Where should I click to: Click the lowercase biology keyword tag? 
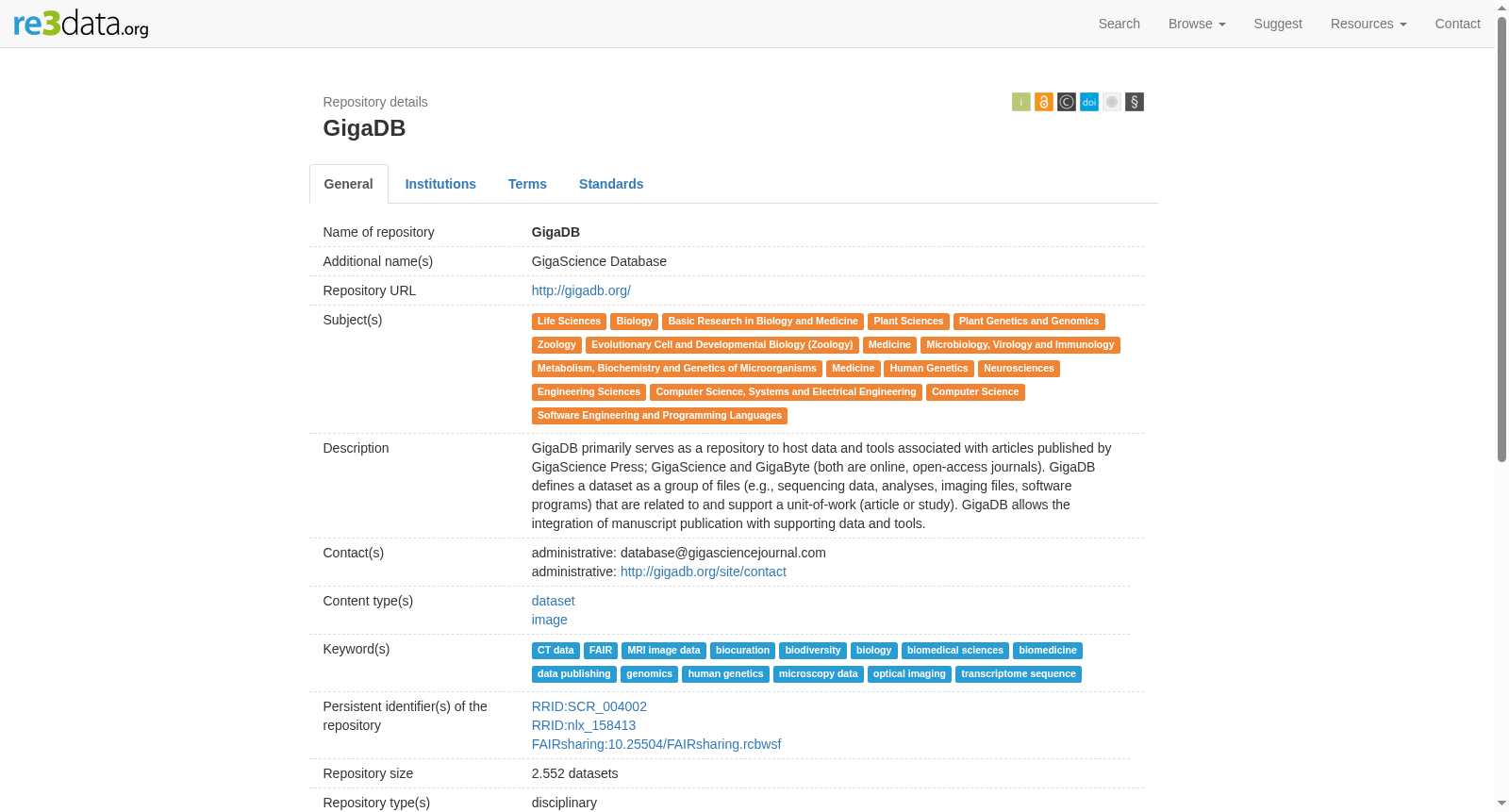[873, 651]
